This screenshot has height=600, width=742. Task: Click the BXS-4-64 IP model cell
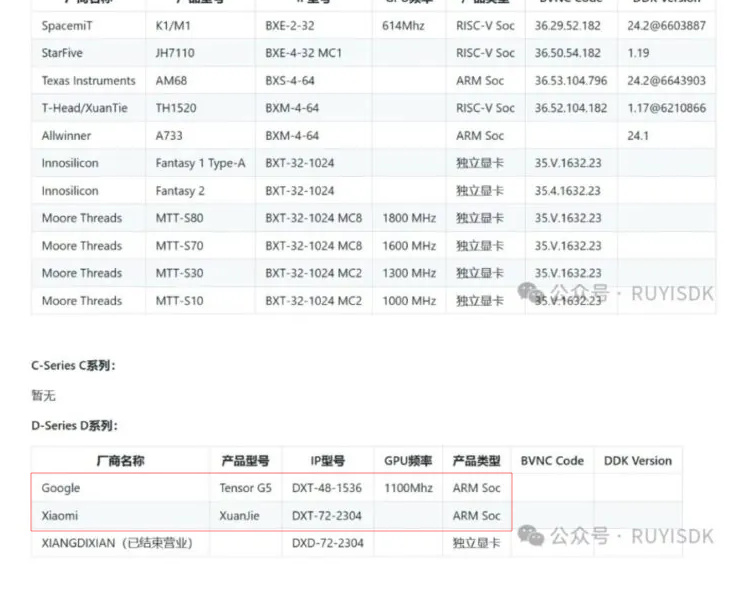pos(290,81)
